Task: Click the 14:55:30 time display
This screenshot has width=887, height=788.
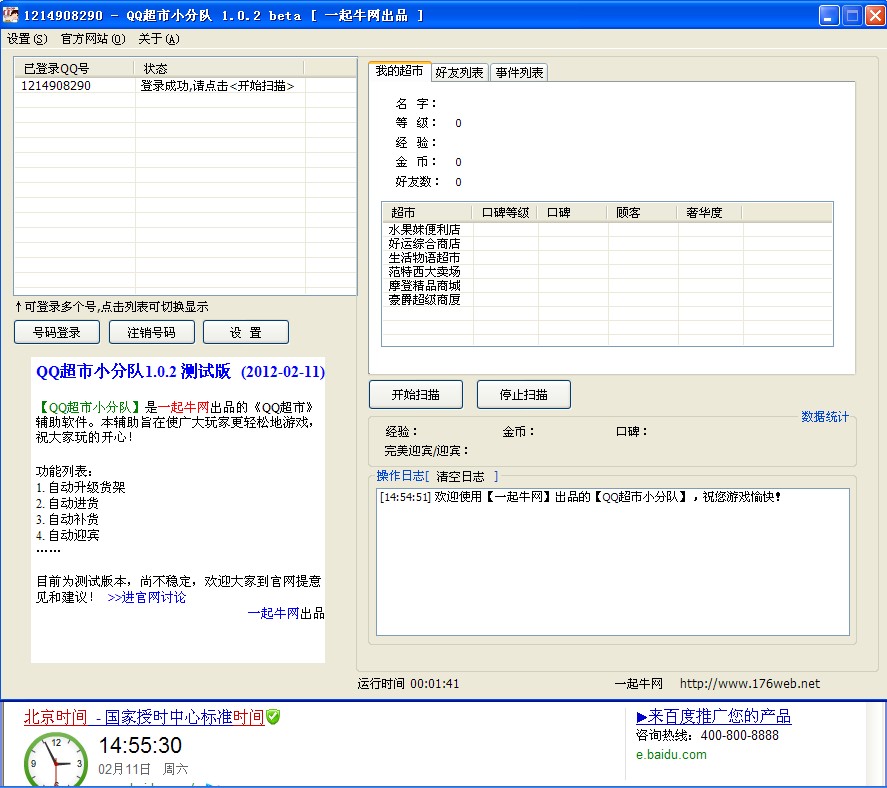Action: 140,746
